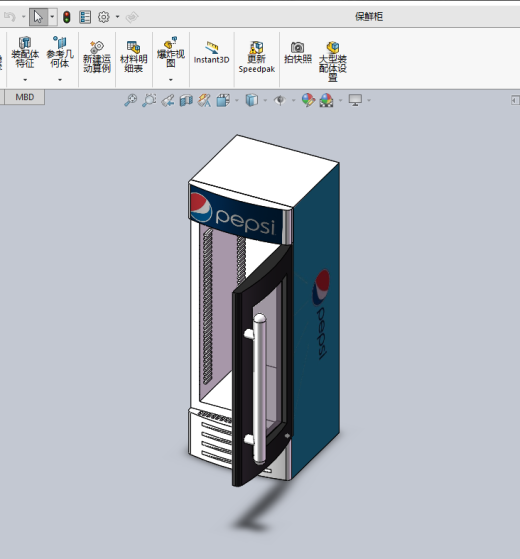The width and height of the screenshot is (520, 559).
Task: Click the Edit Appearance color ball icon
Action: (308, 100)
